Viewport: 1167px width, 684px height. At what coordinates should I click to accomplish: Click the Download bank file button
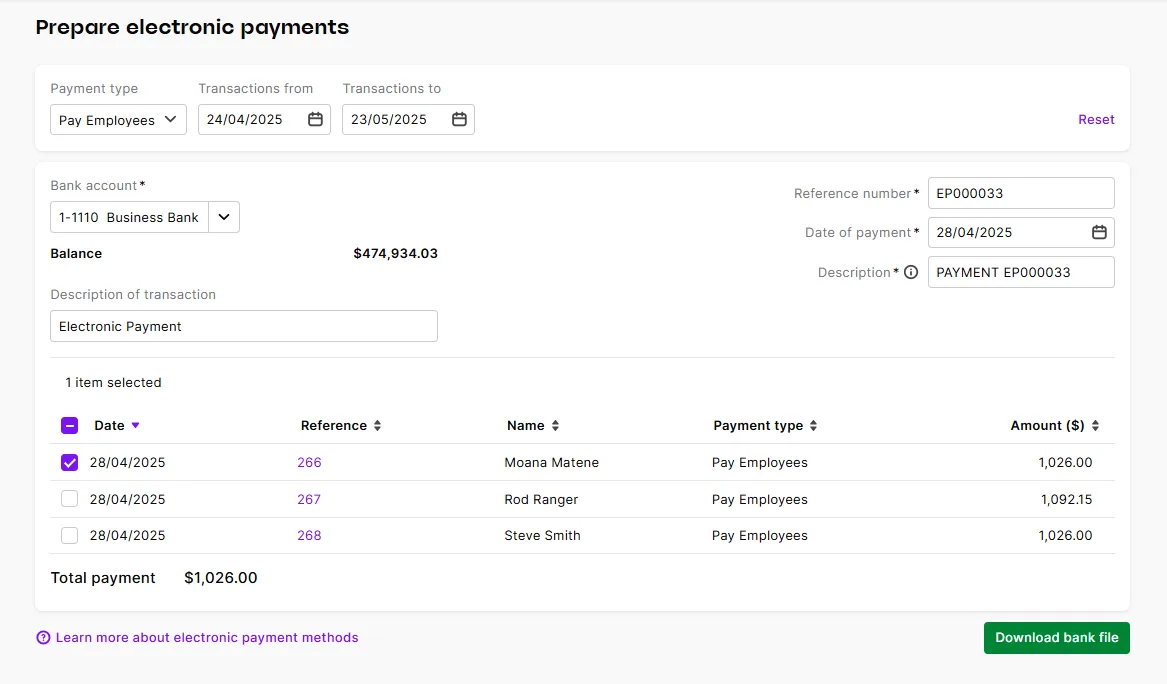point(1056,637)
